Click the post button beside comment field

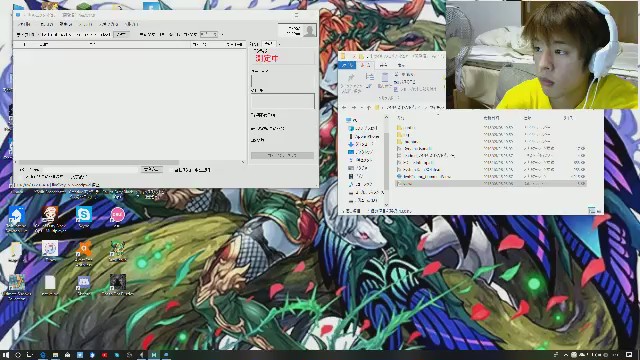pos(151,169)
